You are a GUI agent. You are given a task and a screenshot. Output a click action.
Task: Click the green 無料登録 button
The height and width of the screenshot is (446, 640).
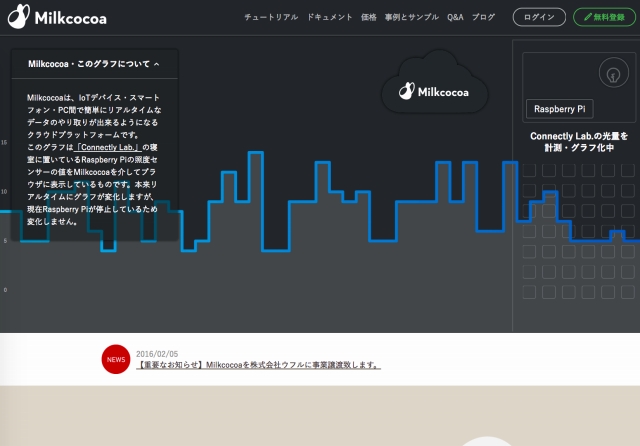604,17
